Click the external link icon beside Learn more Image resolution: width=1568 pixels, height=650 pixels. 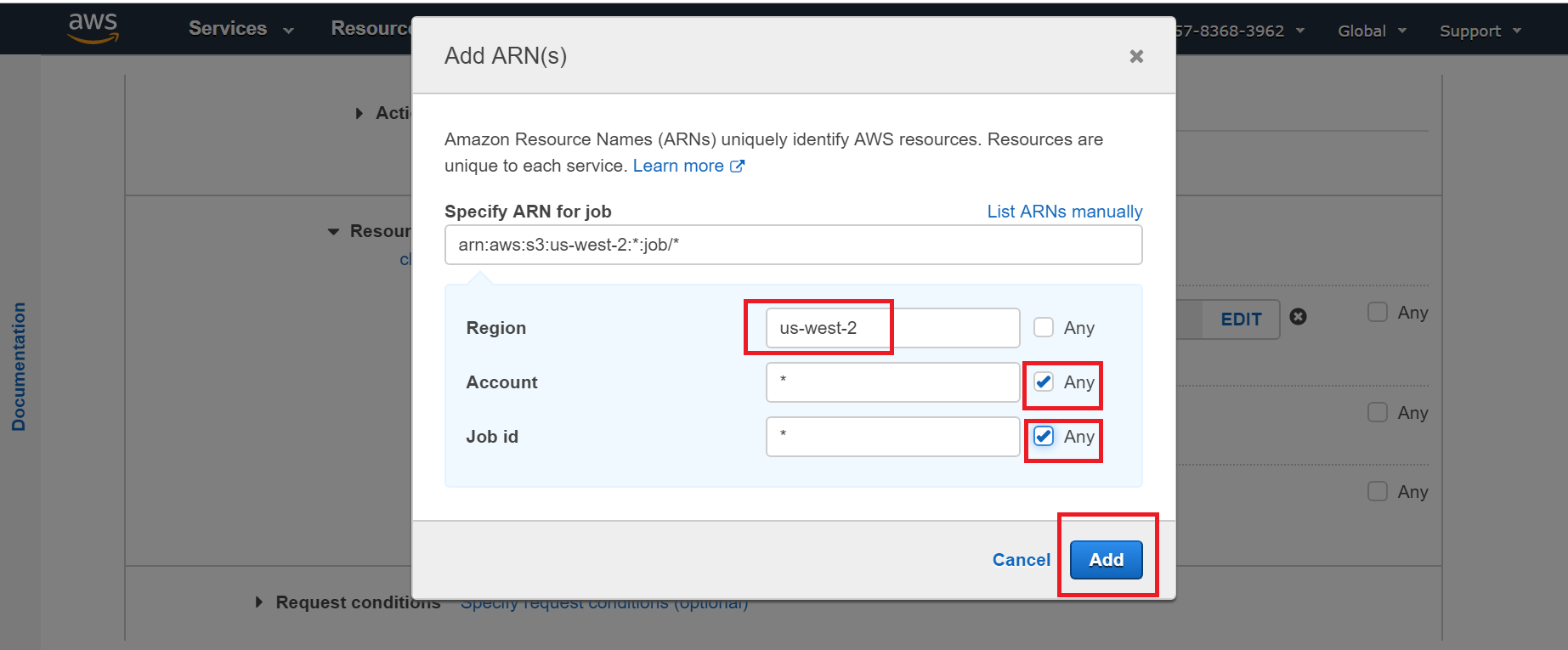[x=737, y=167]
